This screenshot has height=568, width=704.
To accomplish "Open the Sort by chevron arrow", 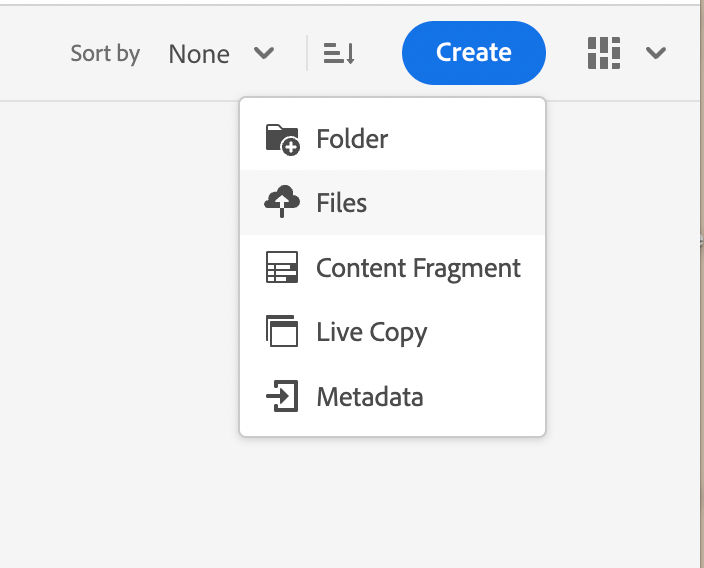I will [x=264, y=53].
